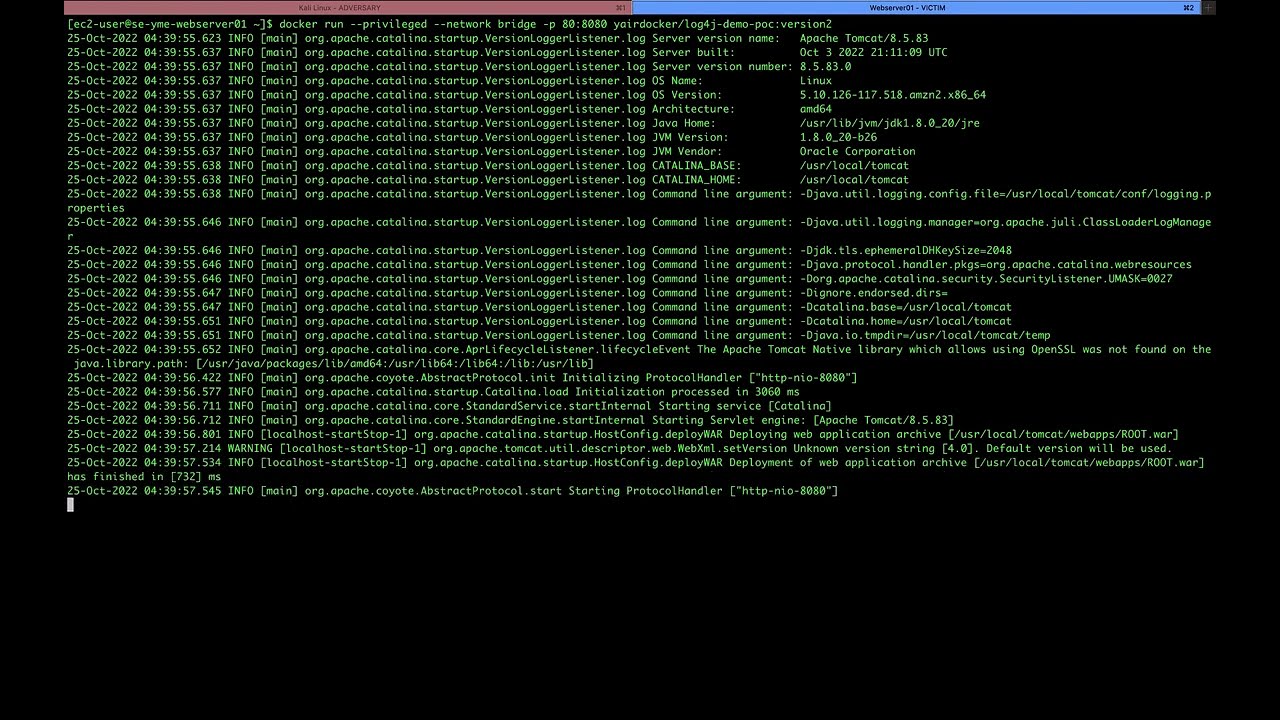The height and width of the screenshot is (720, 1280).
Task: Select -Djdk.tls.ephemeralDHKeySize=2048 argument
Action: click(906, 250)
